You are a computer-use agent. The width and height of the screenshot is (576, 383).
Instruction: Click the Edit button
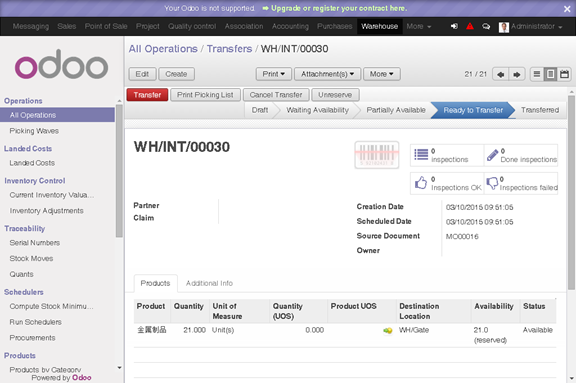click(142, 74)
